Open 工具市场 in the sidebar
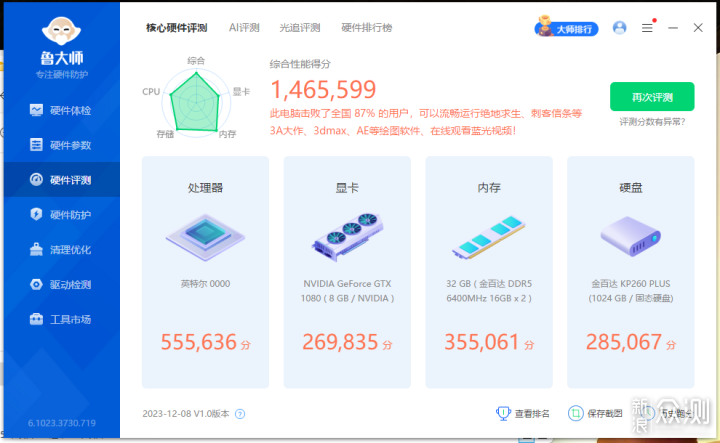The width and height of the screenshot is (720, 443). (62, 320)
